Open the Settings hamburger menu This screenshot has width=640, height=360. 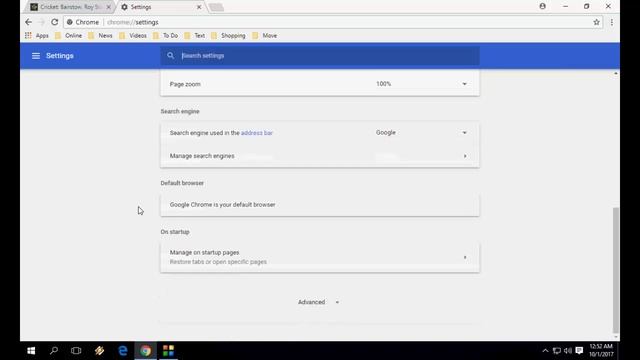(36, 56)
